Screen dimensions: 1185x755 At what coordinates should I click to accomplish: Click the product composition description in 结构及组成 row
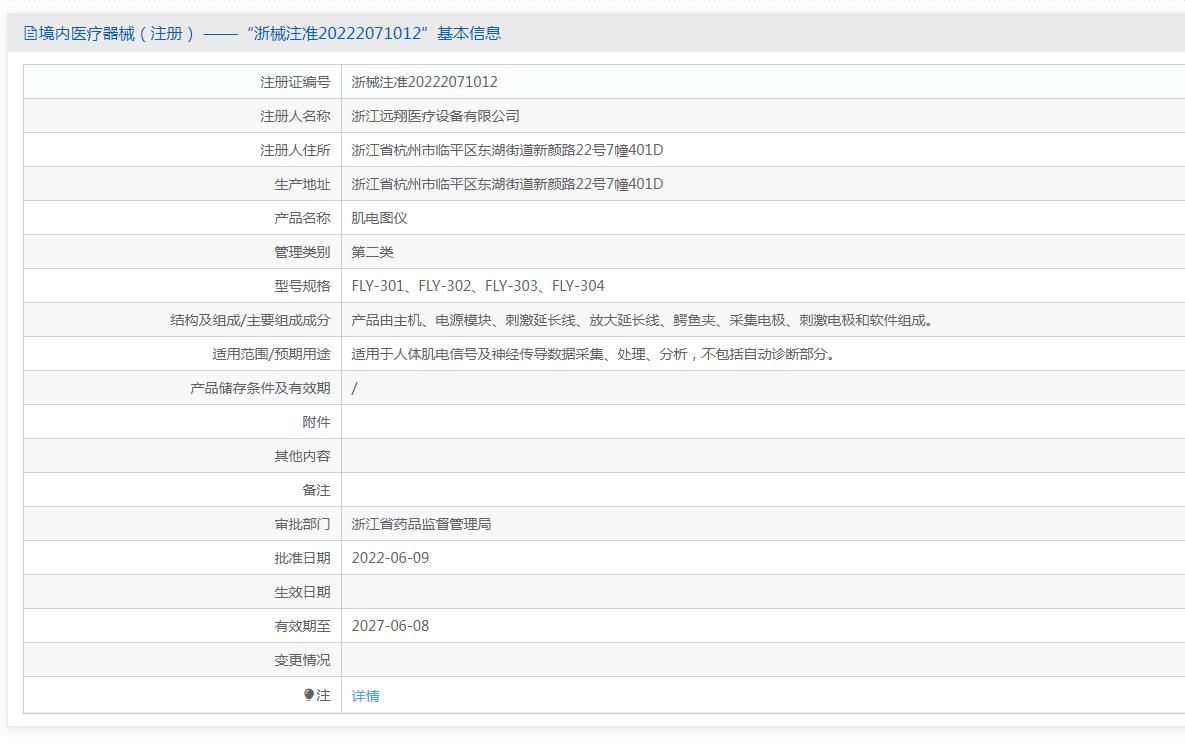pos(642,320)
